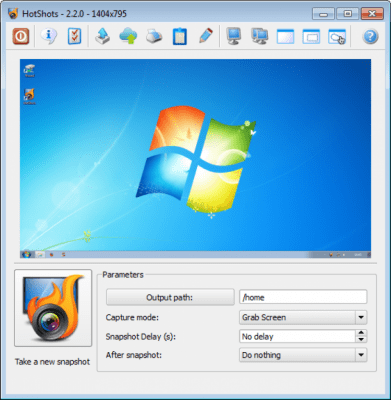The height and width of the screenshot is (400, 391).
Task: Click the Output path button
Action: (x=170, y=297)
